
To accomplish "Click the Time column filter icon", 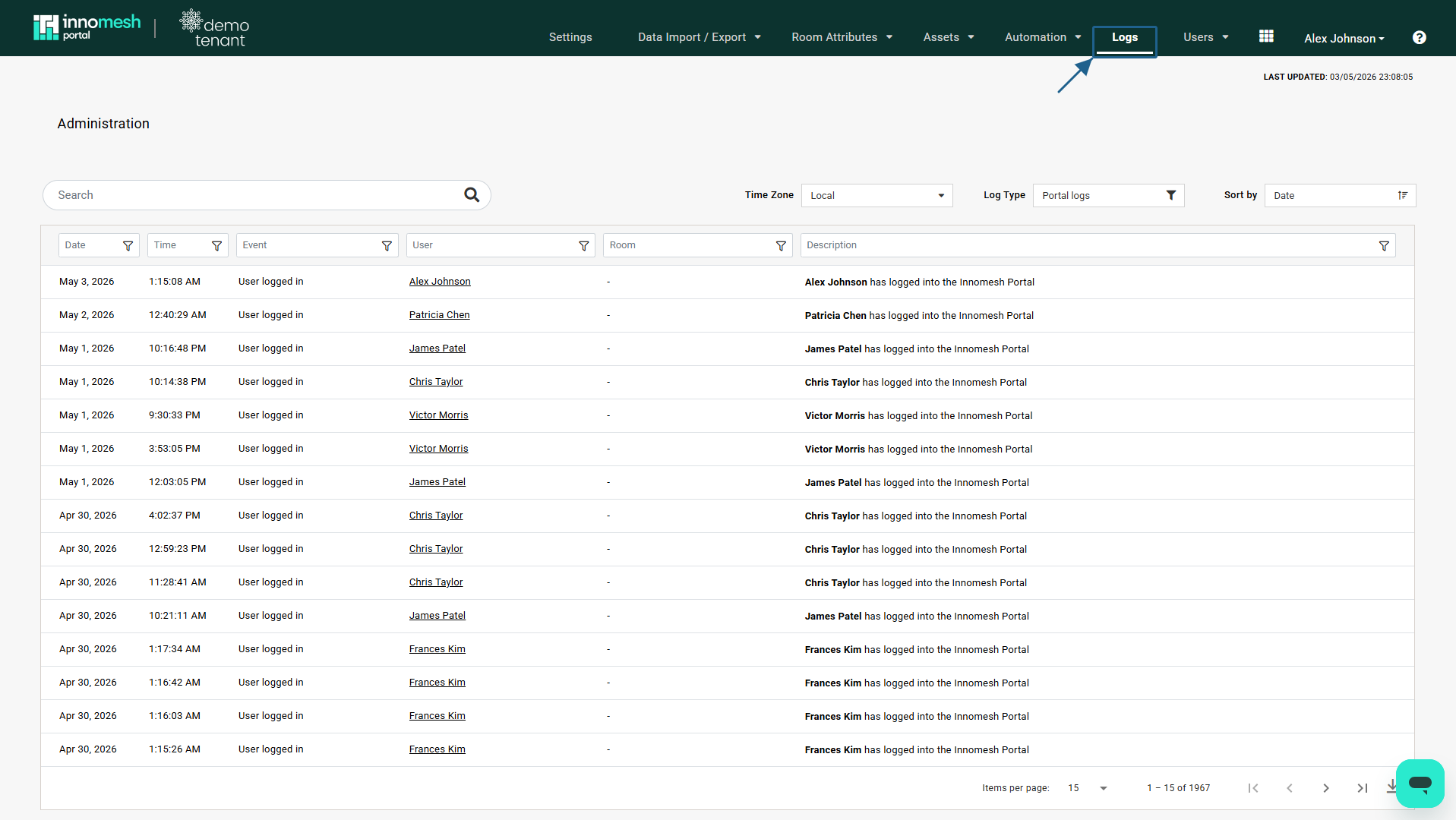I will pos(216,246).
